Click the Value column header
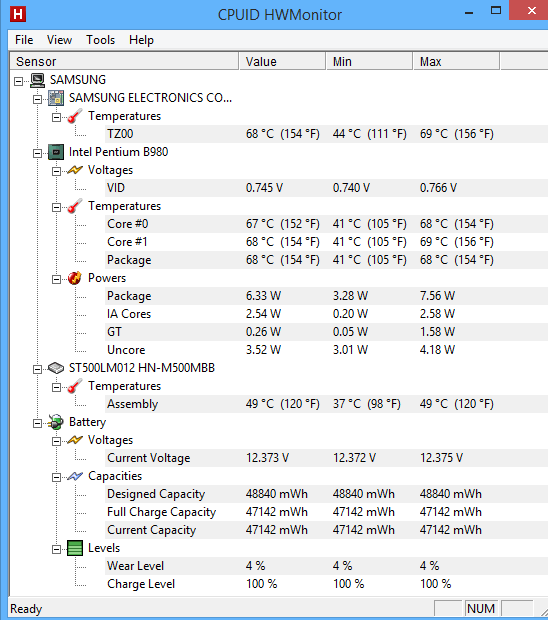 pos(282,61)
